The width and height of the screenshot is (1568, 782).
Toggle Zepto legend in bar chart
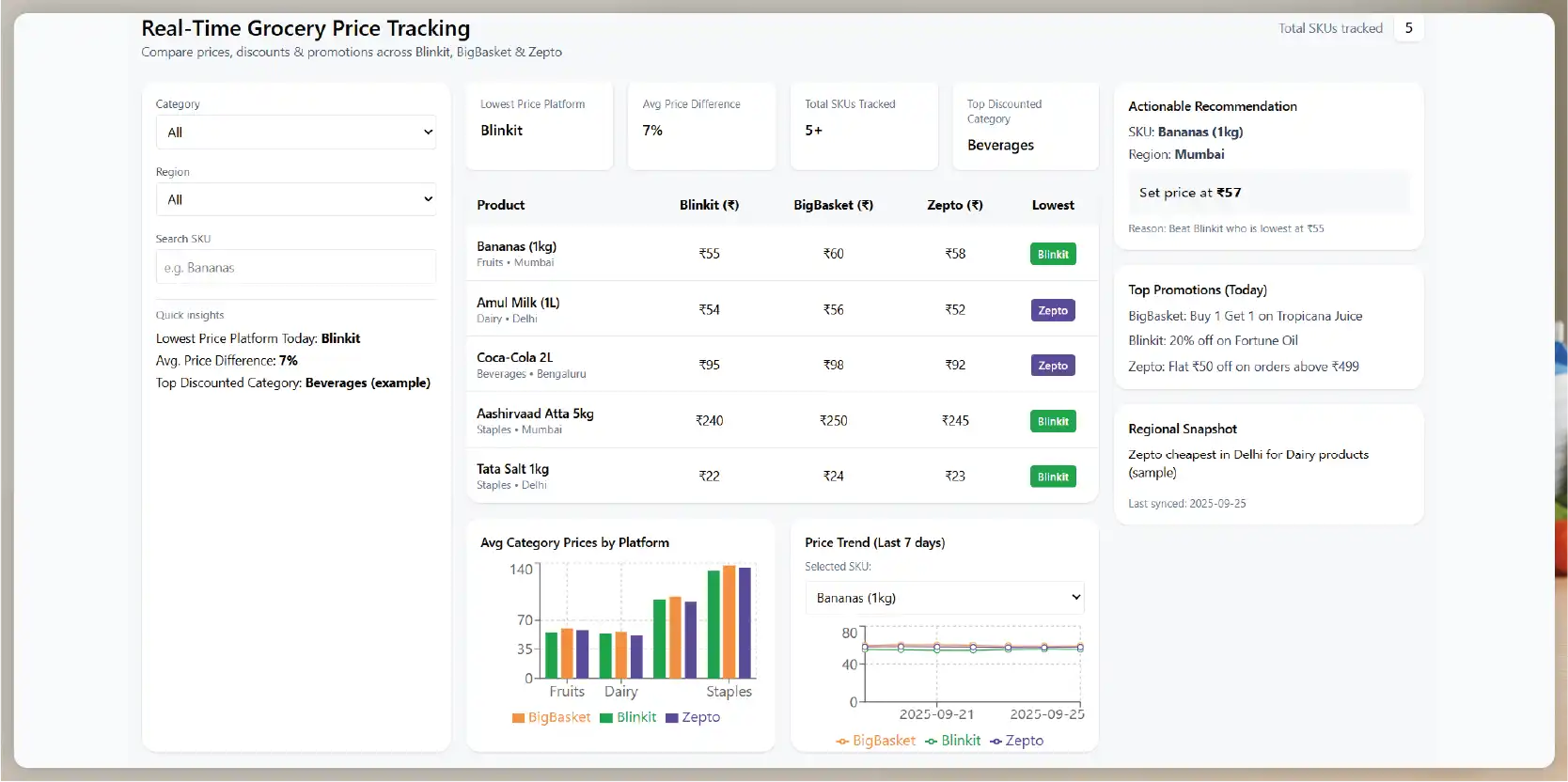(693, 717)
